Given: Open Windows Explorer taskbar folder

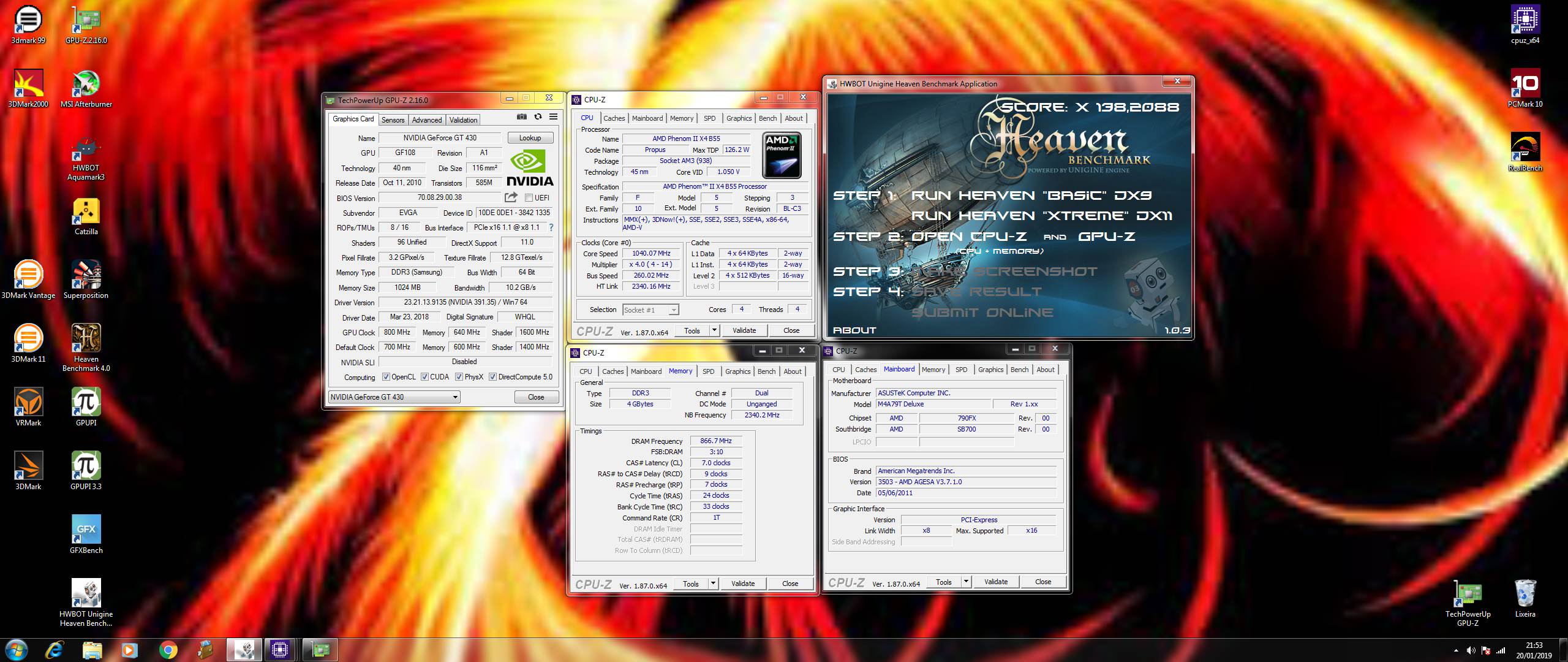Looking at the screenshot, I should pyautogui.click(x=92, y=650).
